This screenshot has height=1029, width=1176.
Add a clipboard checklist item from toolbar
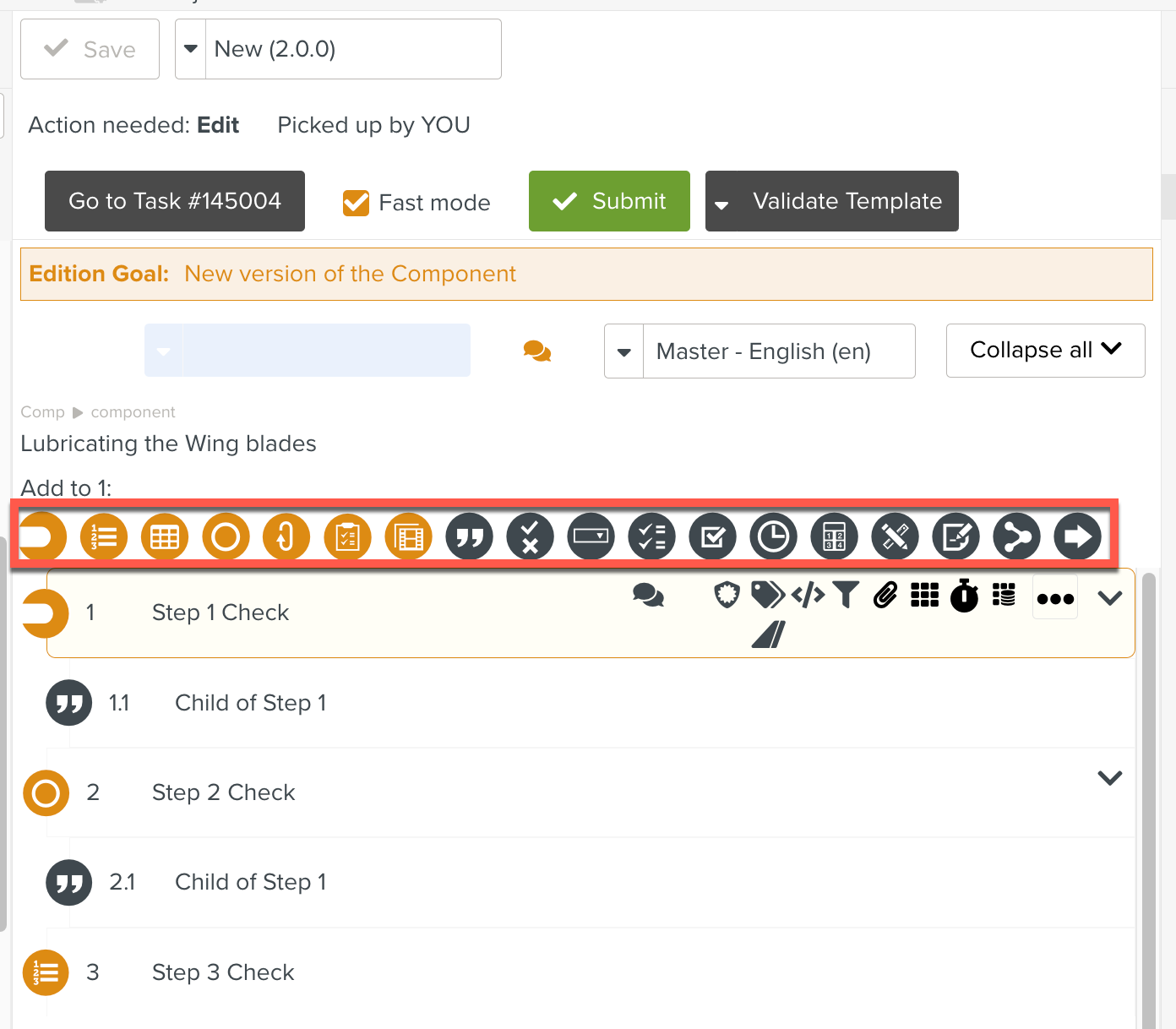coord(347,536)
